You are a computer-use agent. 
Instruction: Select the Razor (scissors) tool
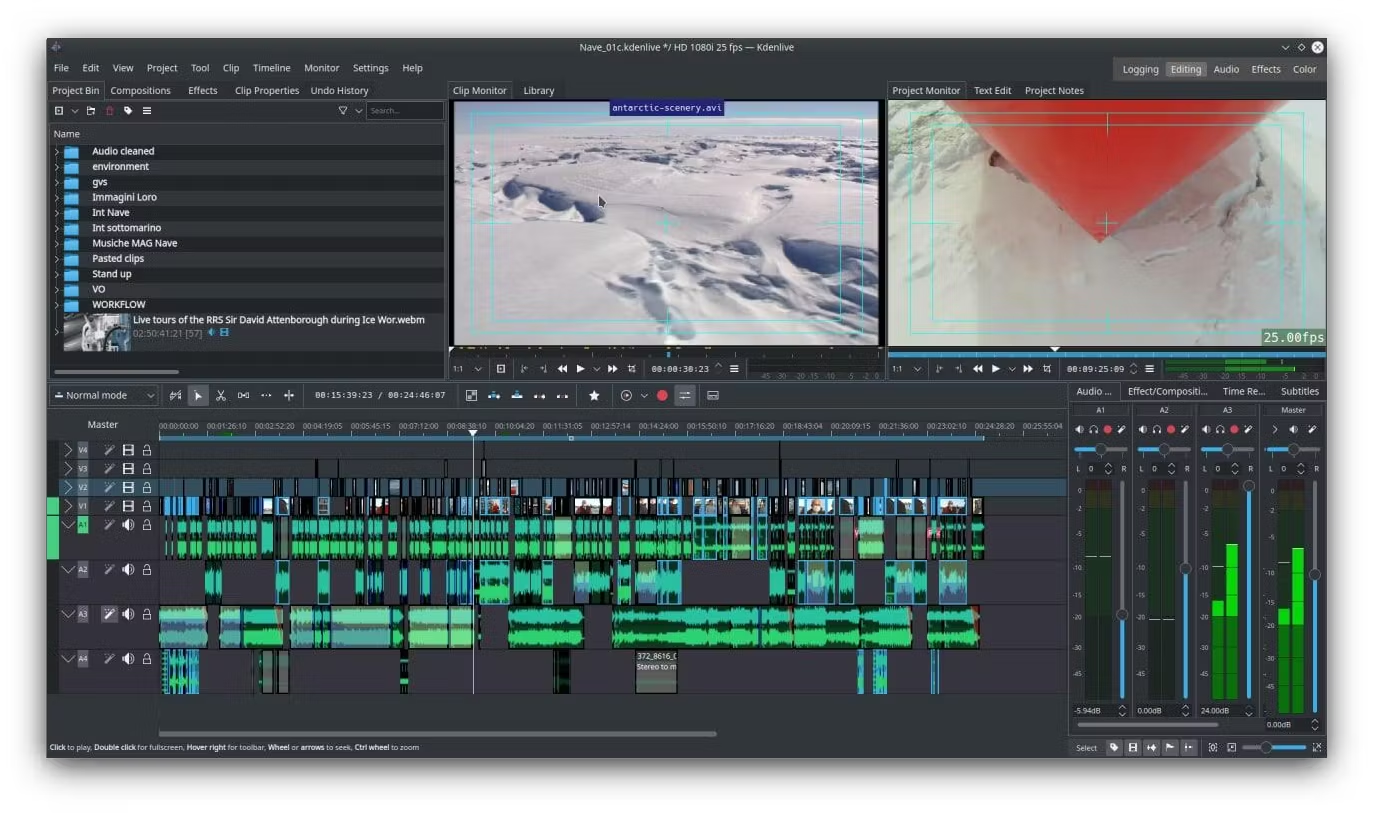[x=221, y=396]
